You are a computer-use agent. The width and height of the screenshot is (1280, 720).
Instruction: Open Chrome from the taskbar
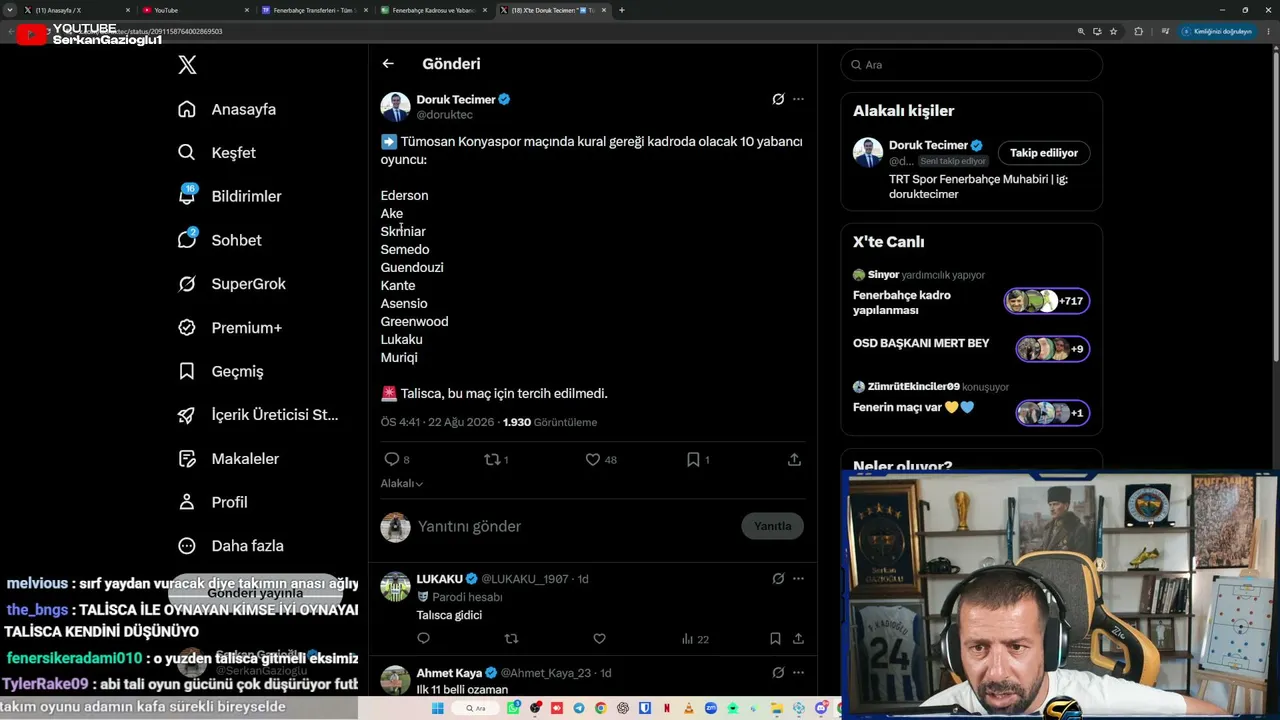pyautogui.click(x=601, y=708)
